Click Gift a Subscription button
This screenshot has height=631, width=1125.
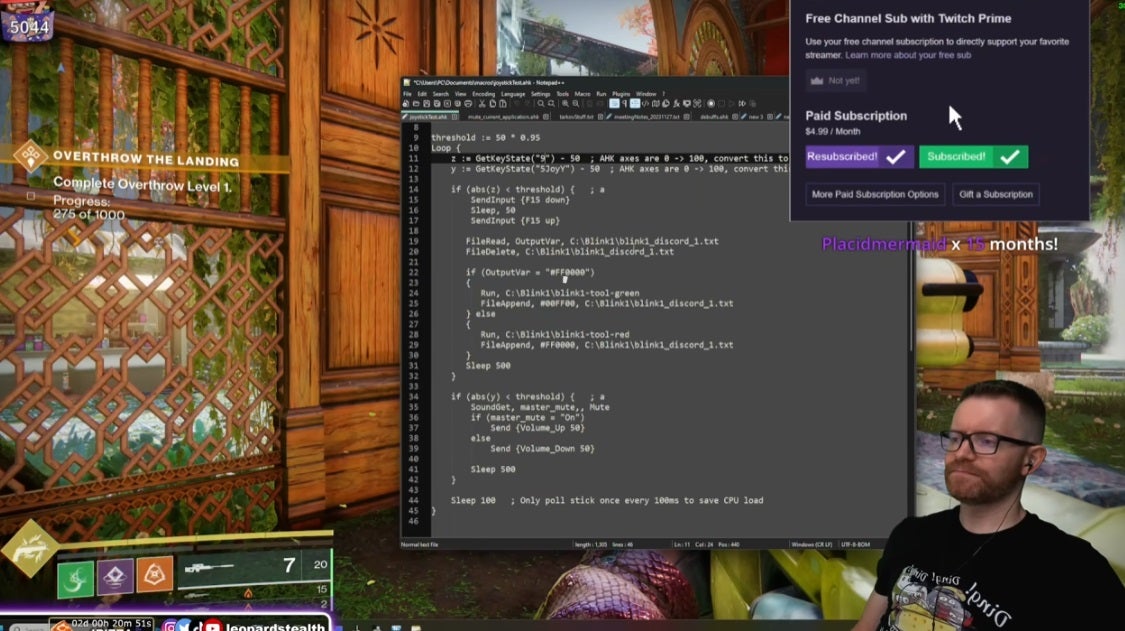point(994,194)
